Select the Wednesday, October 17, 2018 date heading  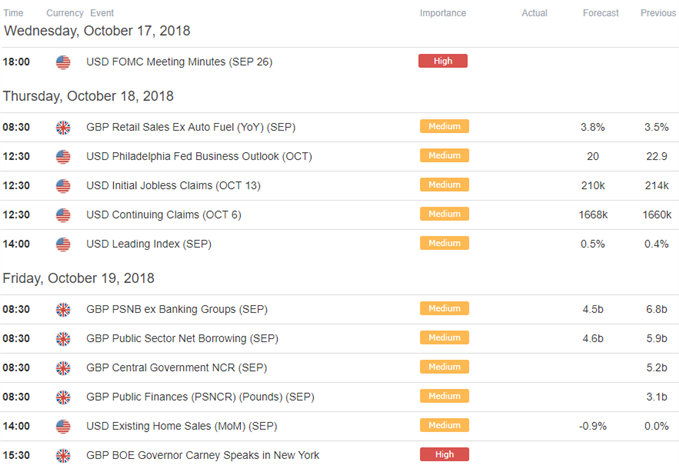click(97, 31)
